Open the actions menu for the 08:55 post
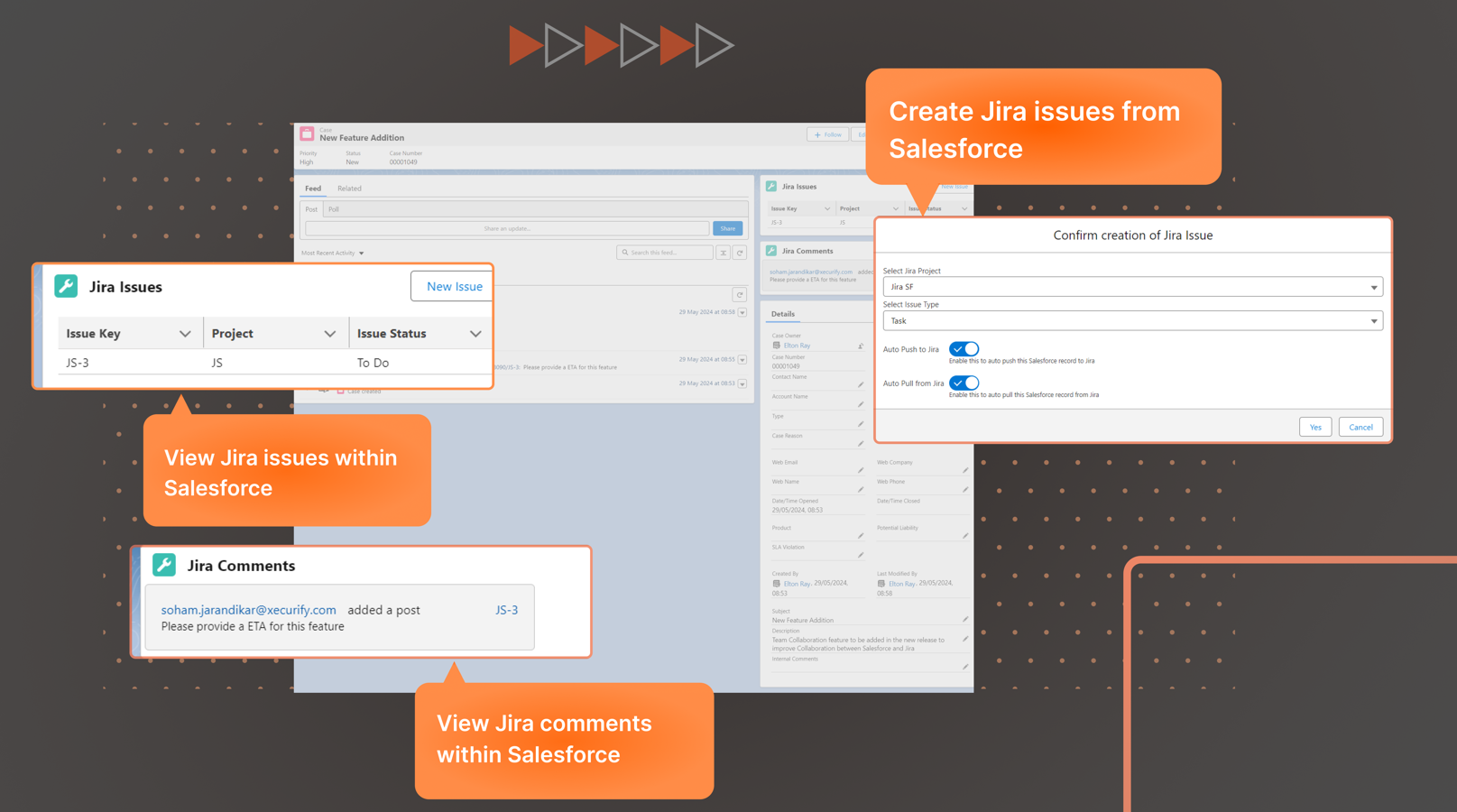Screen dimensions: 1457x812 (742, 360)
